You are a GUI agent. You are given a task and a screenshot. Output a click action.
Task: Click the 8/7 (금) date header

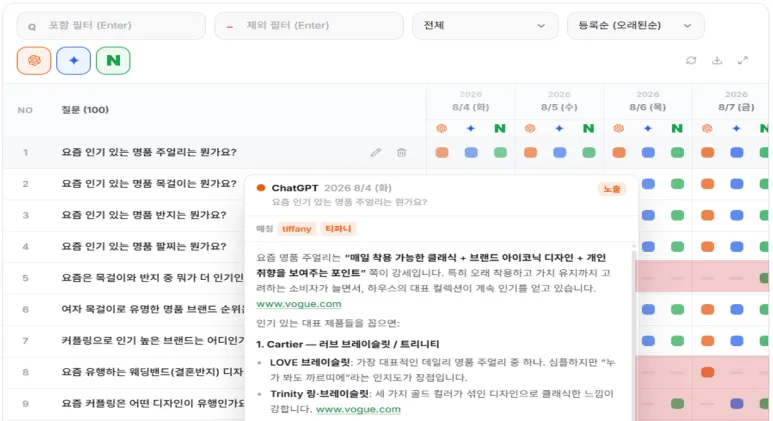(x=736, y=107)
